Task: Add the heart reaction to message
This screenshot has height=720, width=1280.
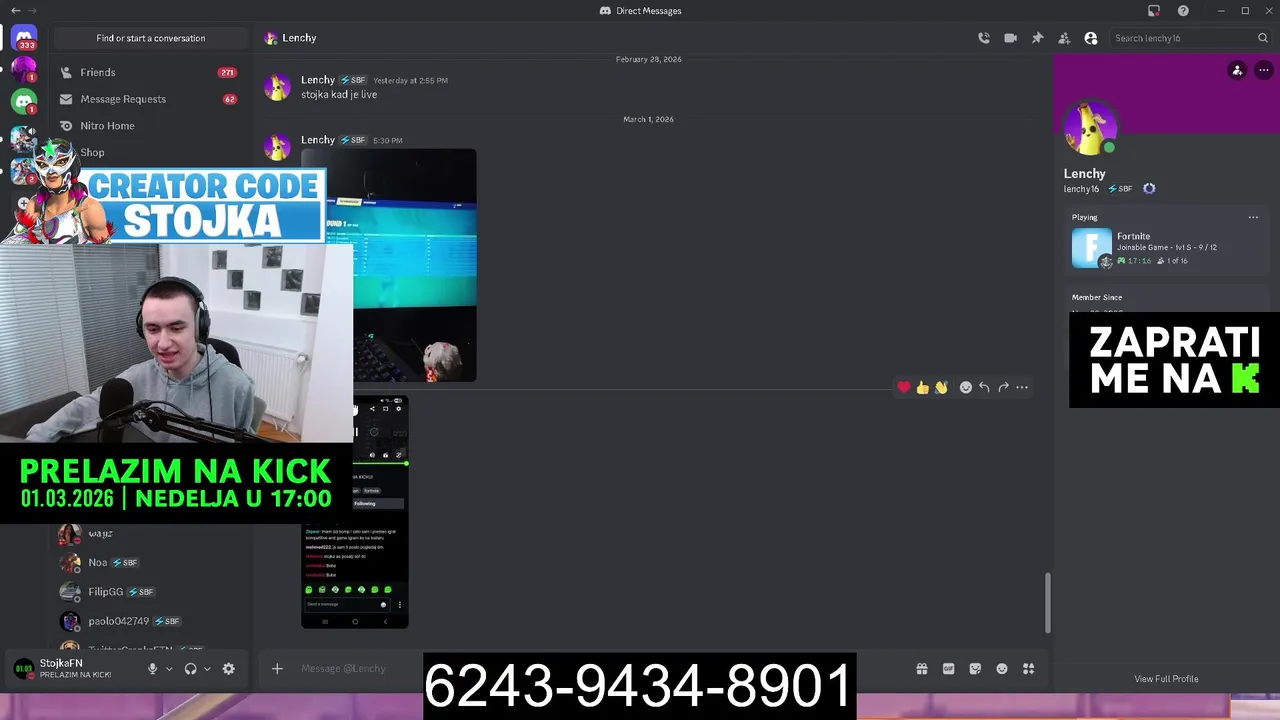Action: click(904, 387)
